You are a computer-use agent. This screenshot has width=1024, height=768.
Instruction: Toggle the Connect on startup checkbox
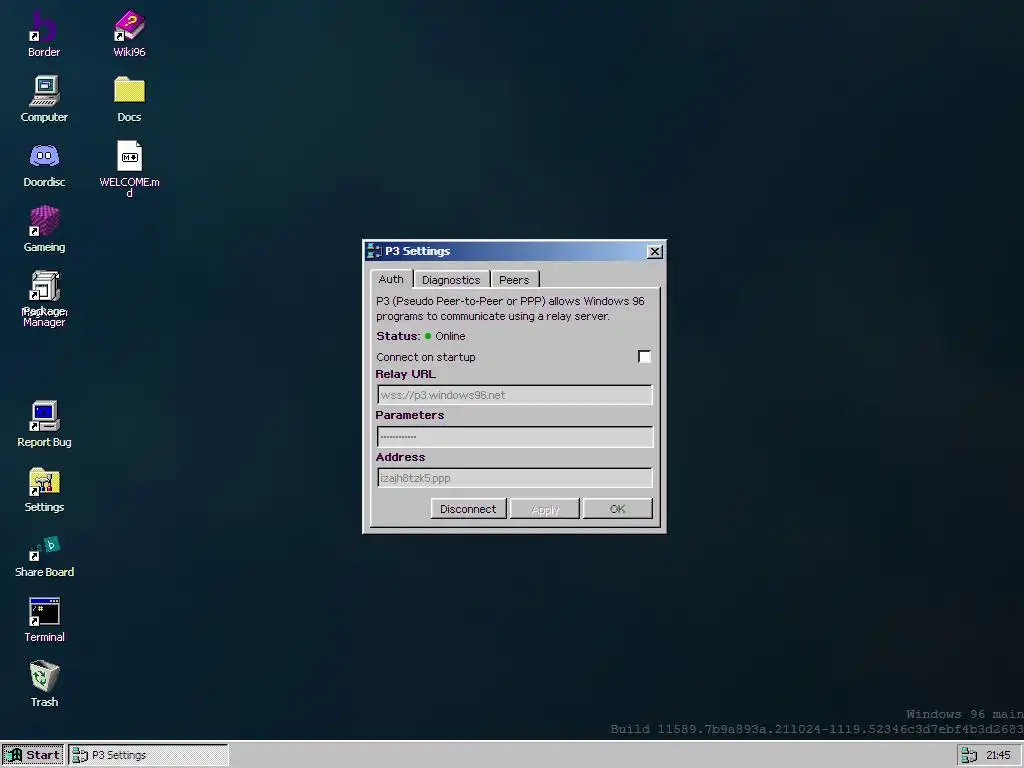pyautogui.click(x=644, y=357)
